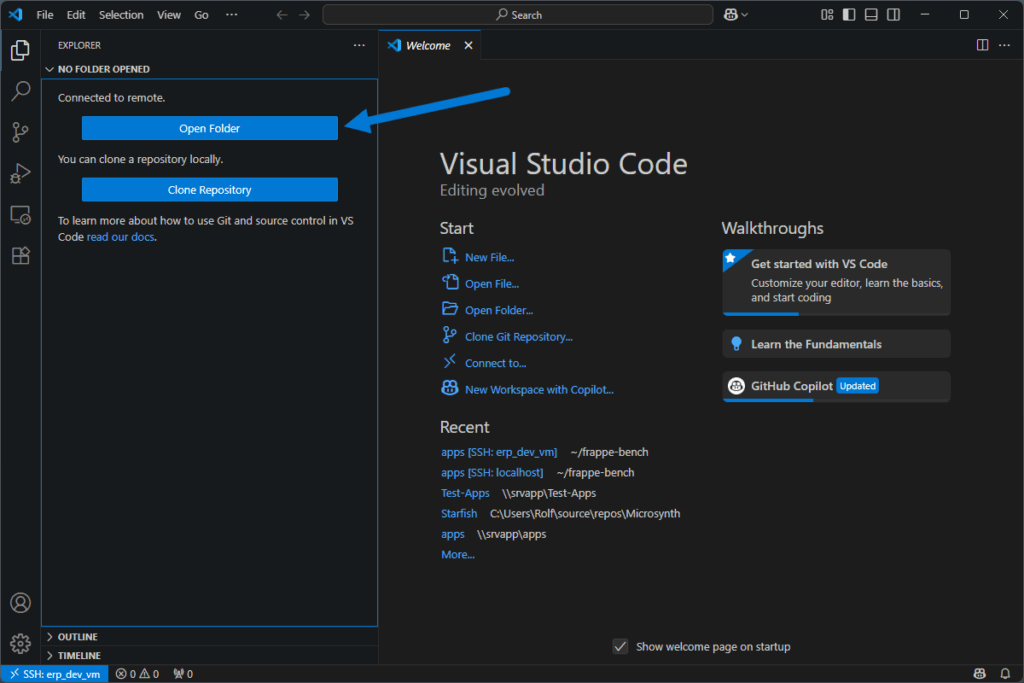The width and height of the screenshot is (1024, 683).
Task: Open recent apps [SSH: localhost]
Action: tap(492, 472)
